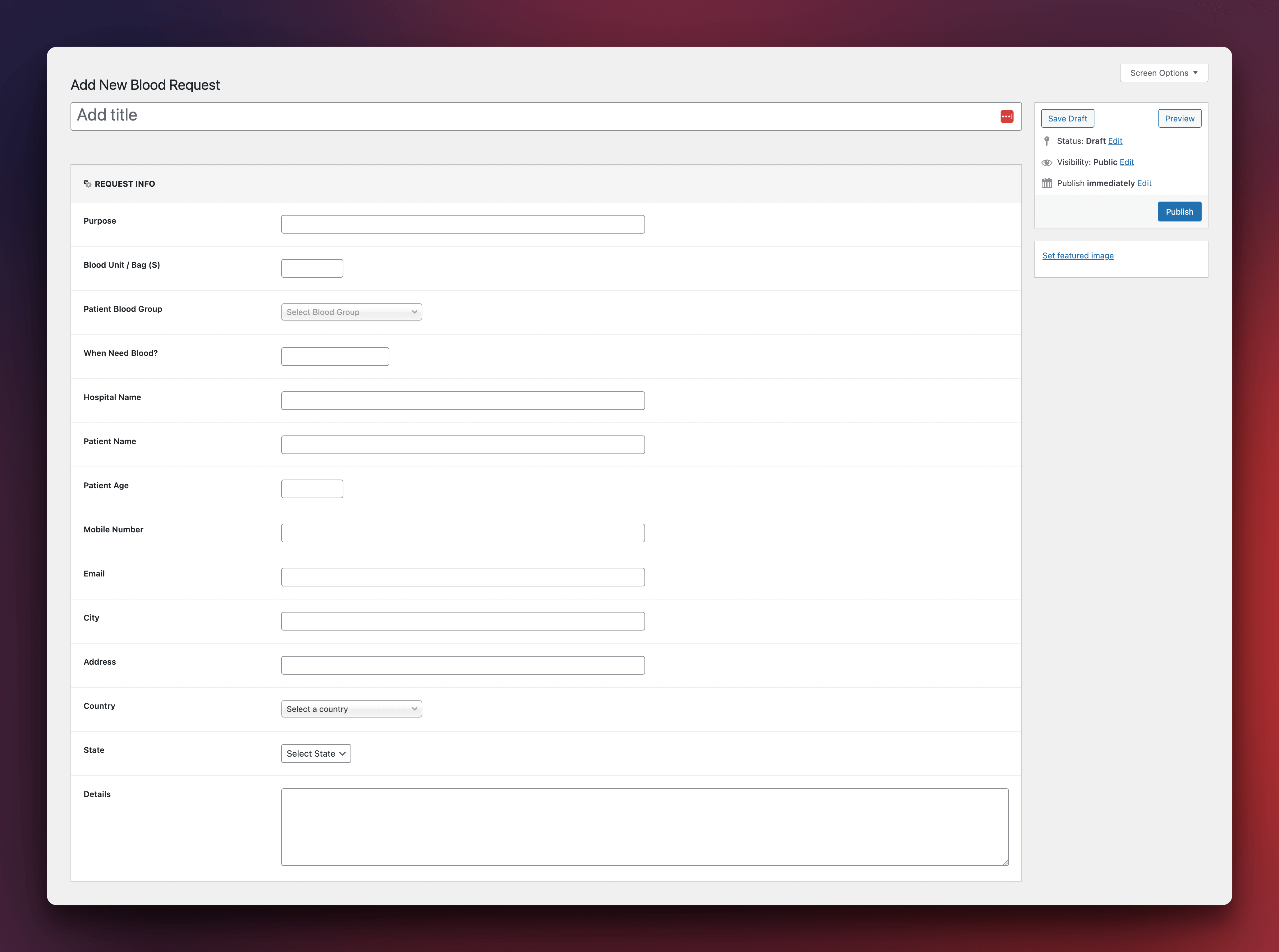Click the gear icon beside REQUEST INFO

pos(88,184)
